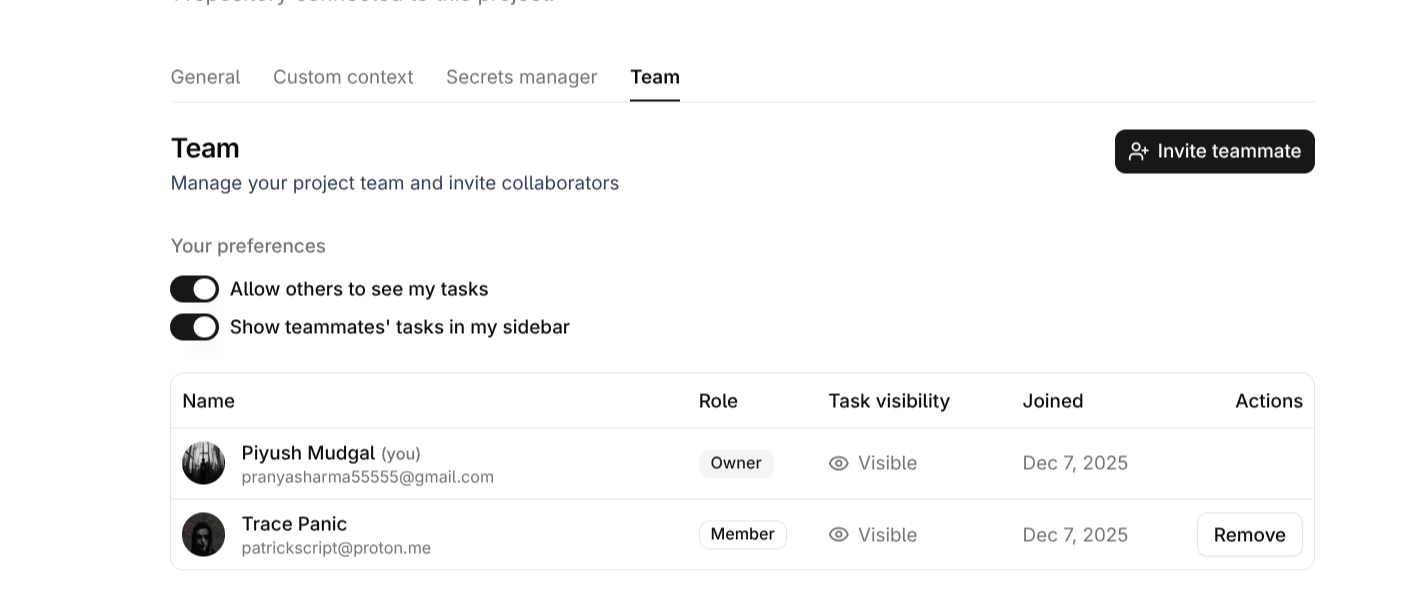
Task: Click the Role column header
Action: (718, 401)
